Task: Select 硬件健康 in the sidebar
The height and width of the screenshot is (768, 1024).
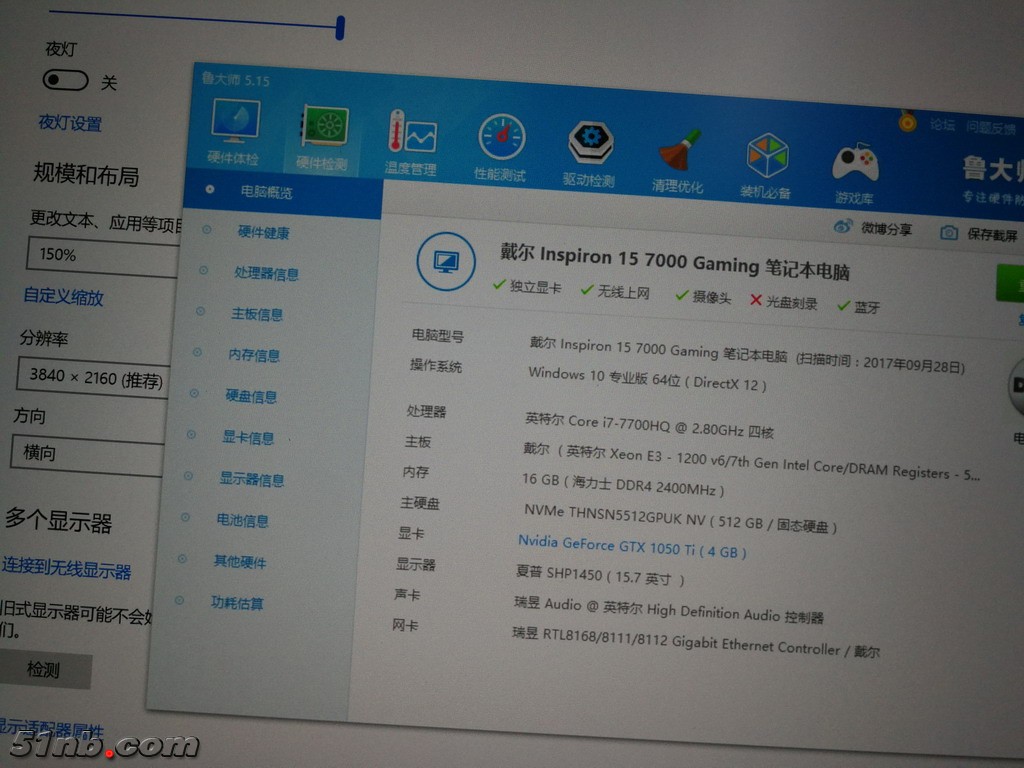Action: point(263,232)
